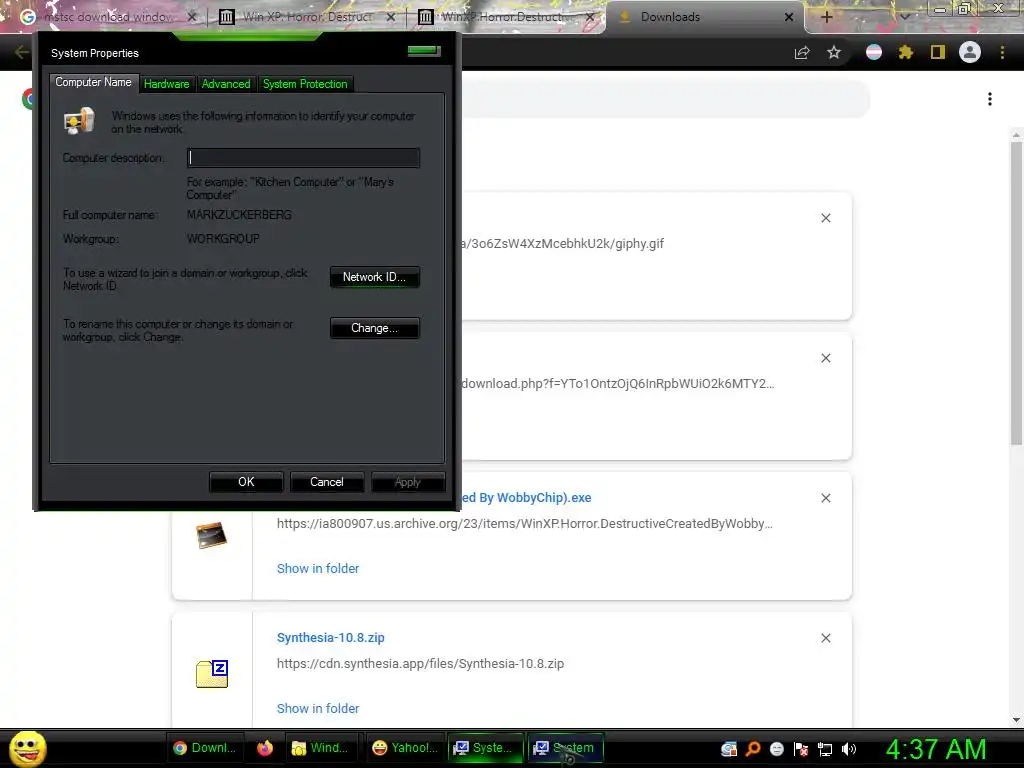
Task: Open the smiley-face Start button
Action: pyautogui.click(x=27, y=748)
